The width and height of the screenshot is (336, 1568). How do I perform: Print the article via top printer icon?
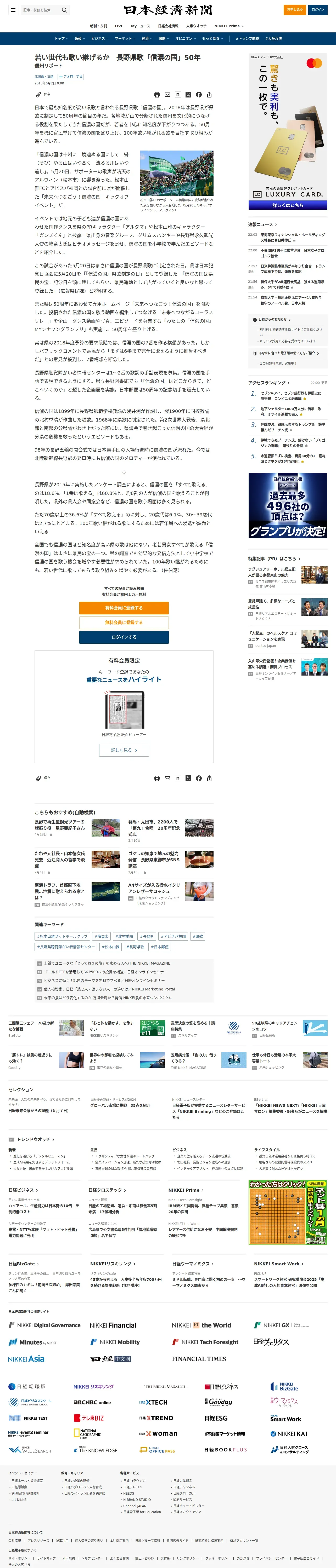click(x=157, y=95)
